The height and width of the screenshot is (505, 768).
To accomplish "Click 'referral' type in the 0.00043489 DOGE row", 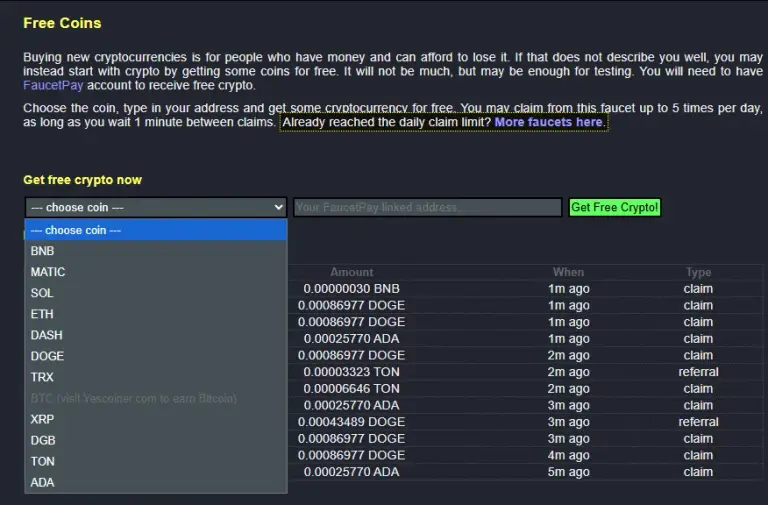I will coord(698,422).
